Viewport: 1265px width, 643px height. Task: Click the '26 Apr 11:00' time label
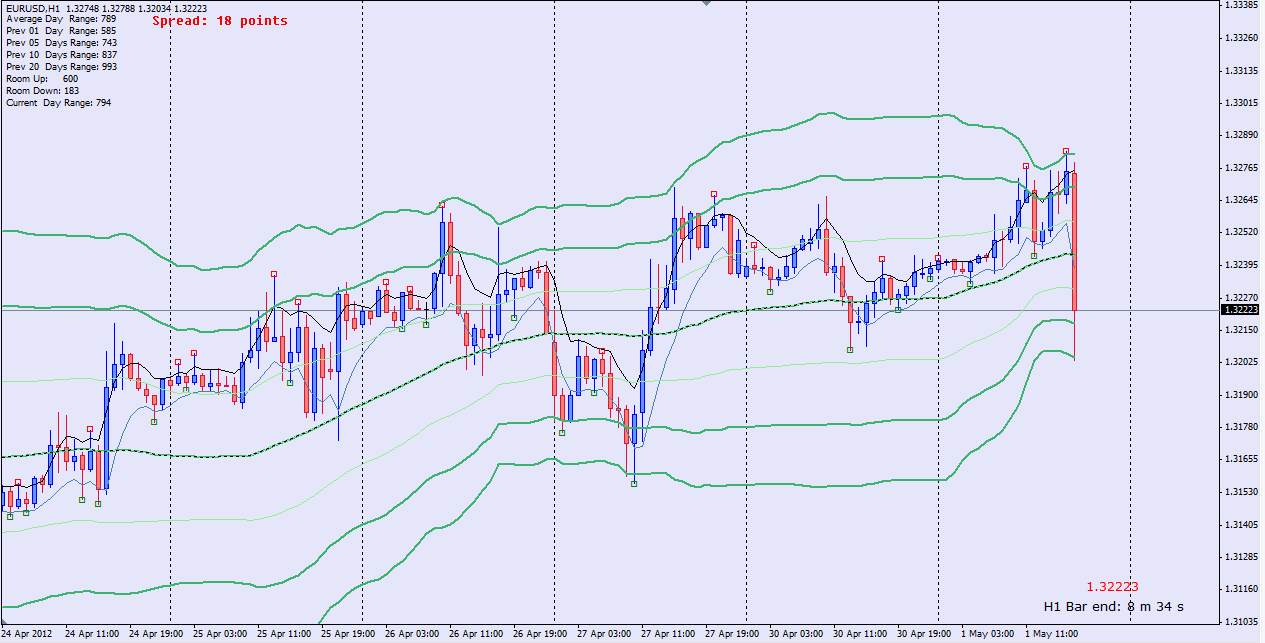476,634
